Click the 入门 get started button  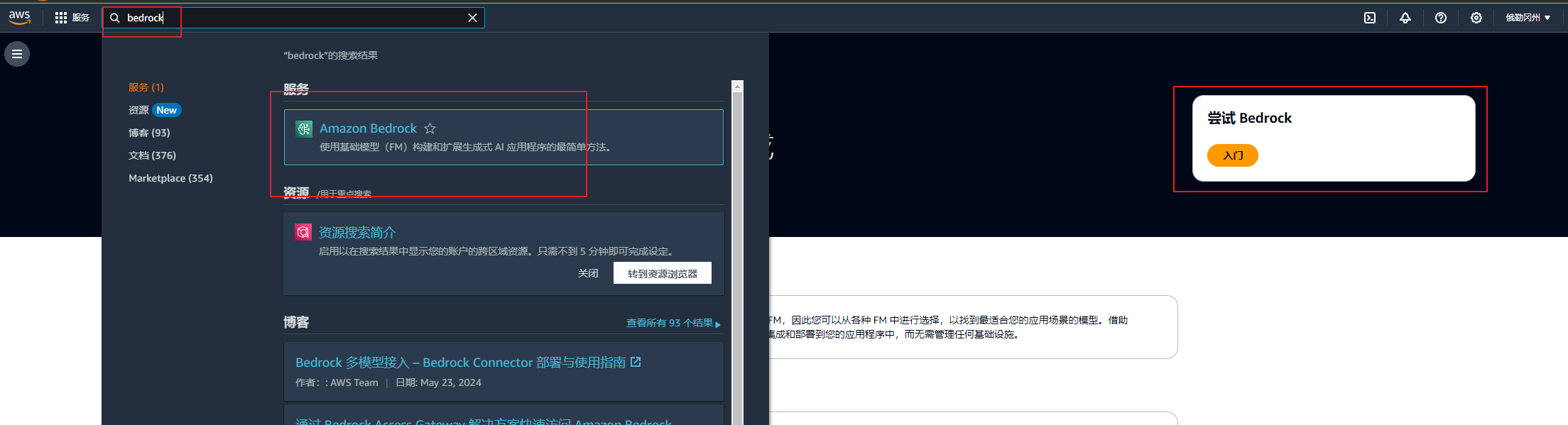[x=1233, y=155]
